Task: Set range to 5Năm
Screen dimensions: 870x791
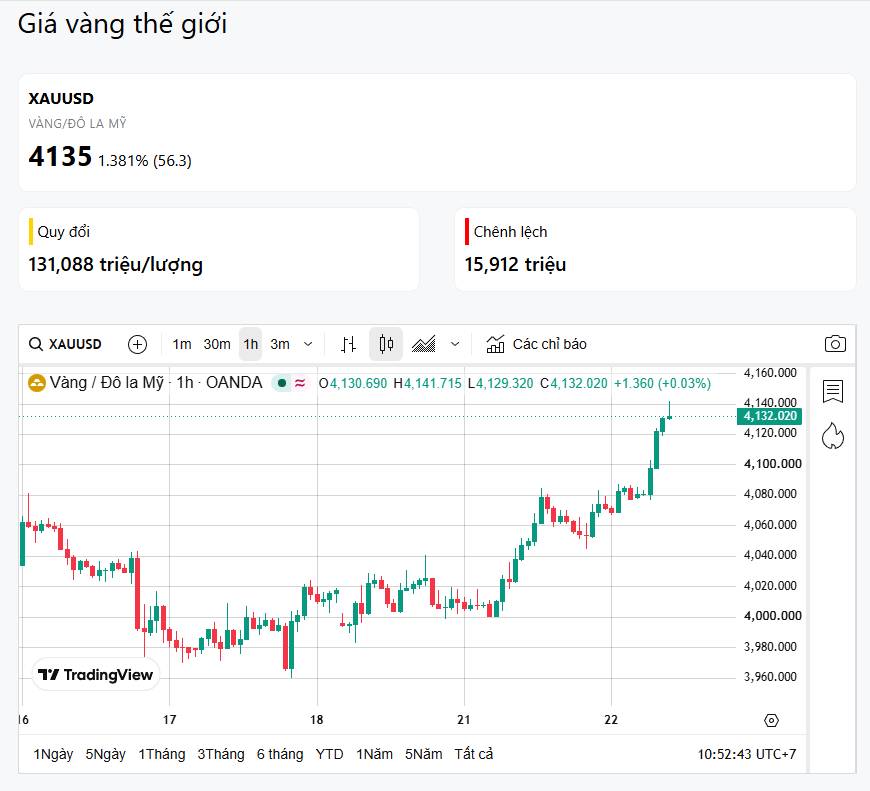Action: click(423, 754)
